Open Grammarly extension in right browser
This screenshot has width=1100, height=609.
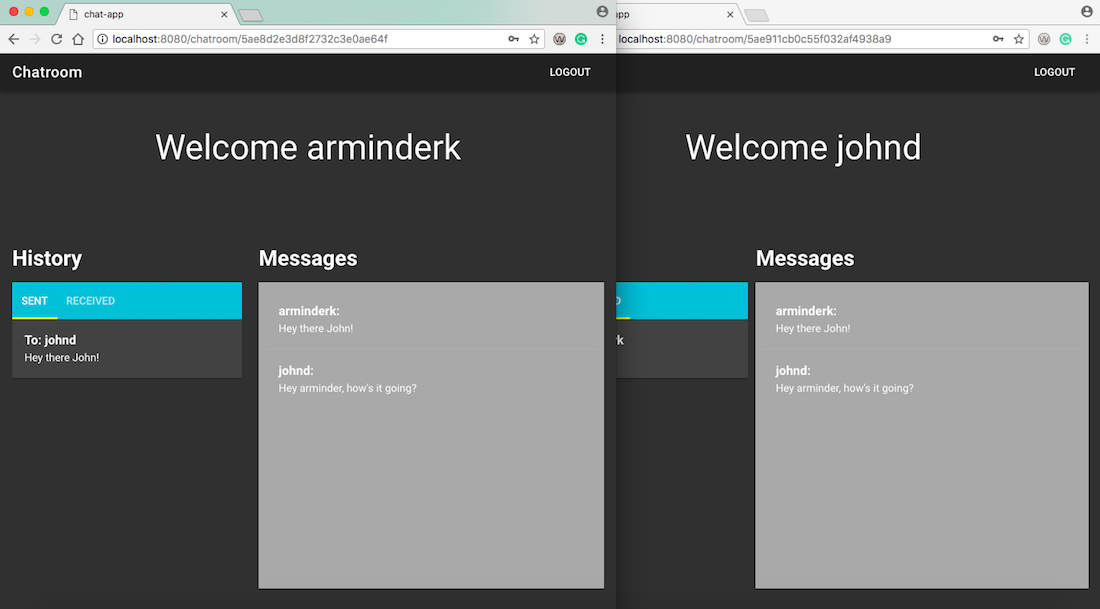coord(1066,39)
